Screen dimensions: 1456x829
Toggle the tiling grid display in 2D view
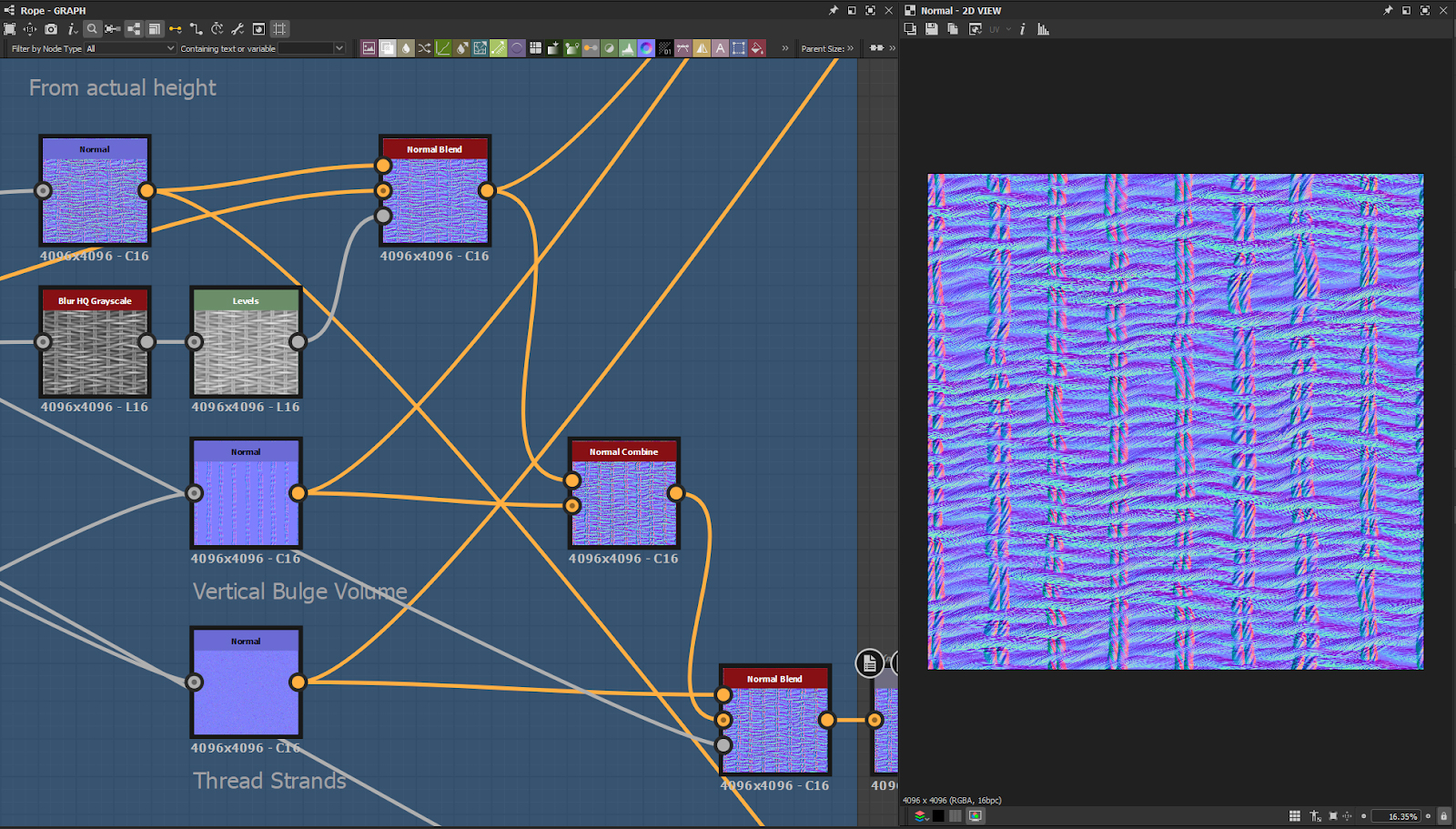point(1294,816)
